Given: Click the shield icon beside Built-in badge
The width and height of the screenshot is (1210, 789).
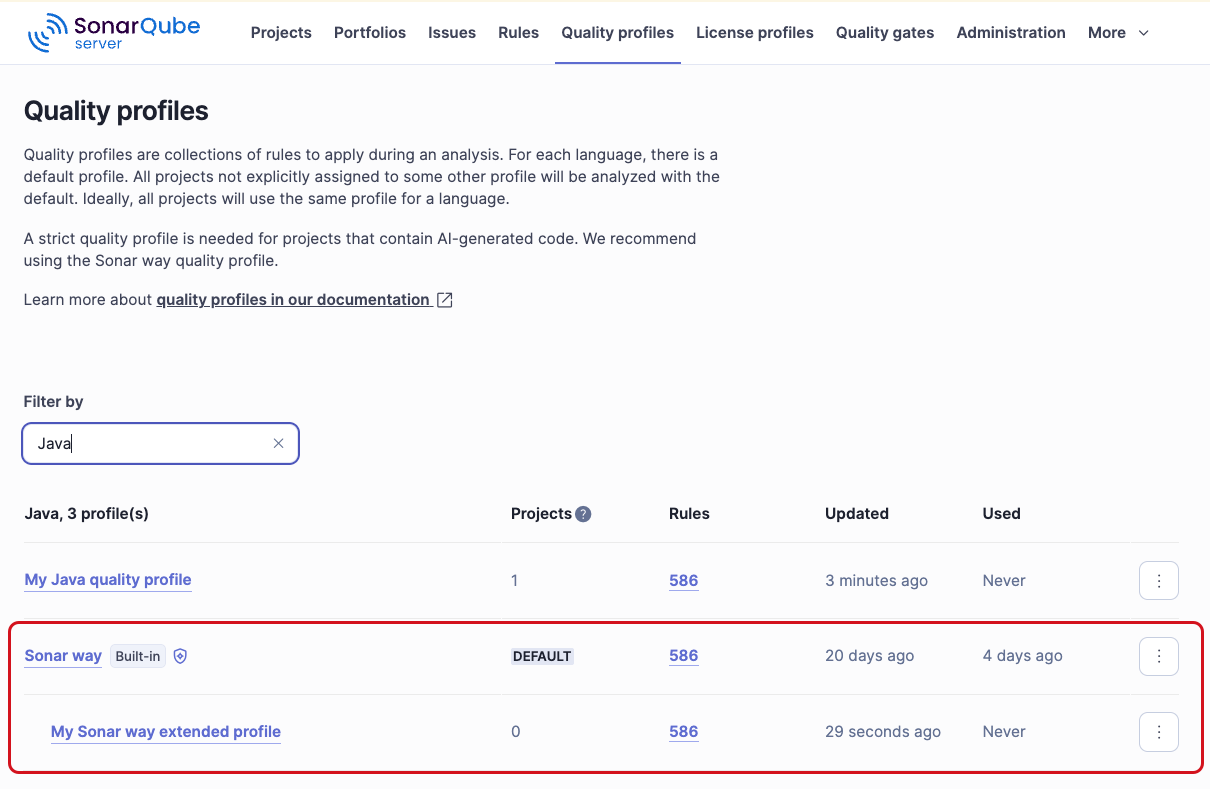Looking at the screenshot, I should coord(180,656).
